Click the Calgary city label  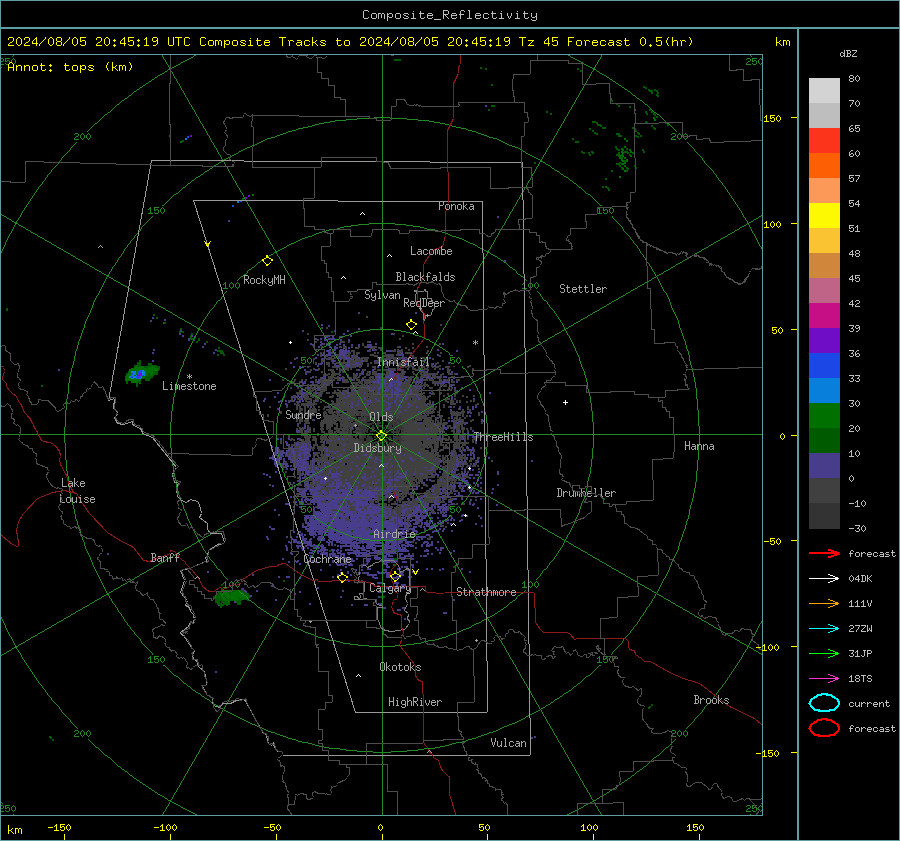click(x=390, y=588)
